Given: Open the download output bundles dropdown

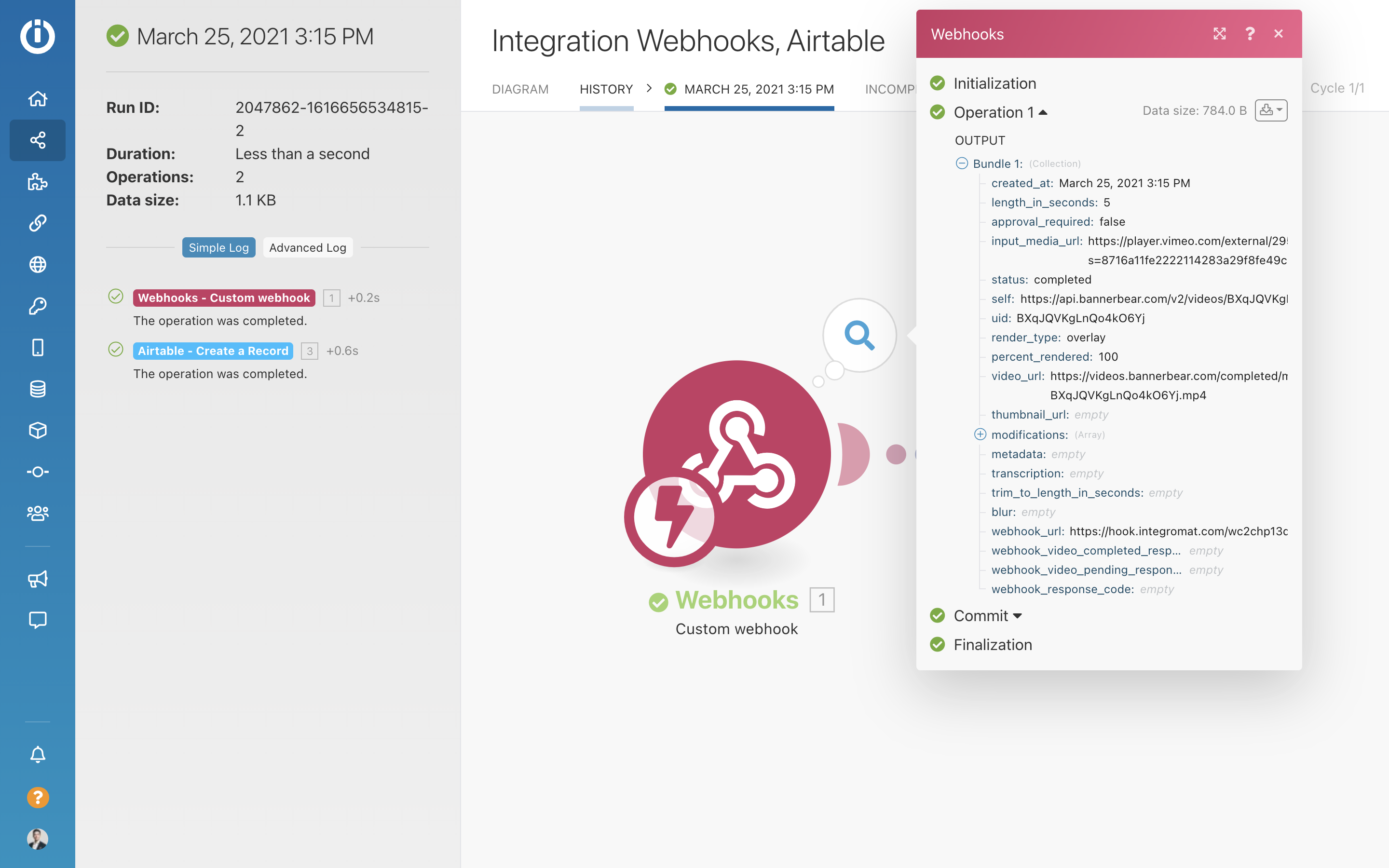Looking at the screenshot, I should tap(1270, 110).
